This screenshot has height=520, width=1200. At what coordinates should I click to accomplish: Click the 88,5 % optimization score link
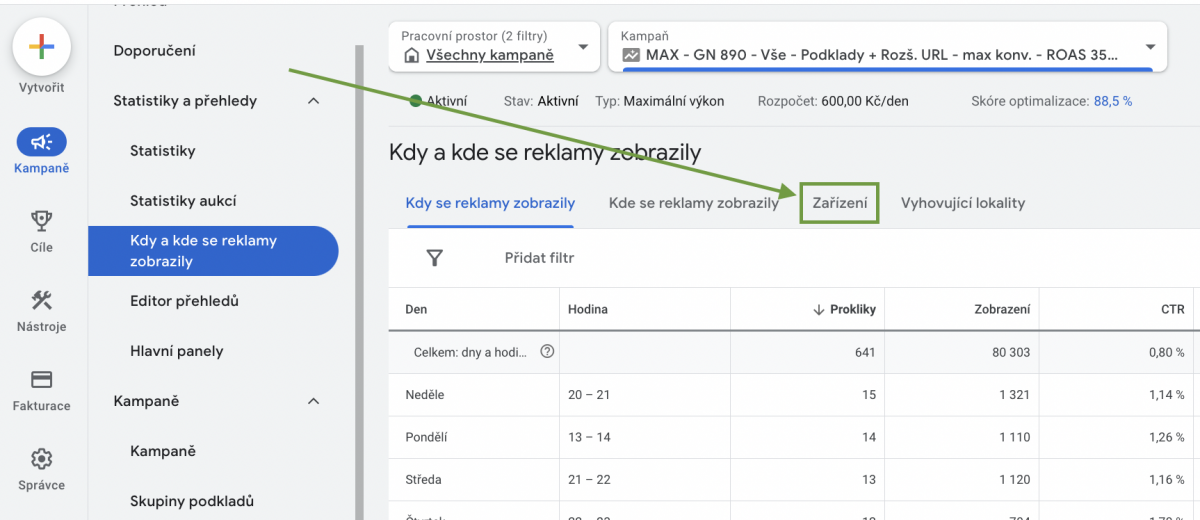click(x=1113, y=101)
